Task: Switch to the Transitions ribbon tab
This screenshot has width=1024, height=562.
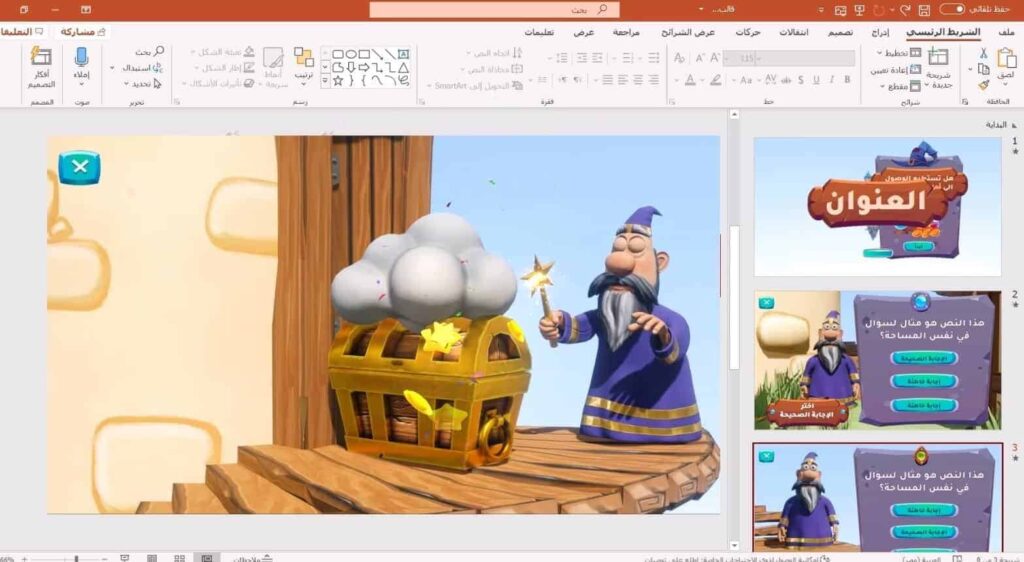Action: pyautogui.click(x=793, y=32)
